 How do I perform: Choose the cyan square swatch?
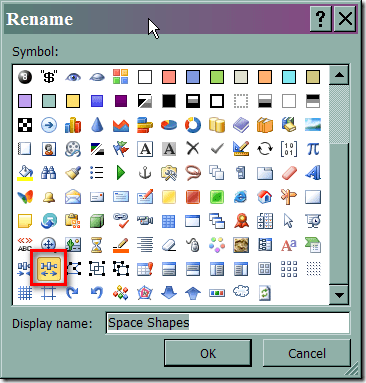[x=289, y=77]
